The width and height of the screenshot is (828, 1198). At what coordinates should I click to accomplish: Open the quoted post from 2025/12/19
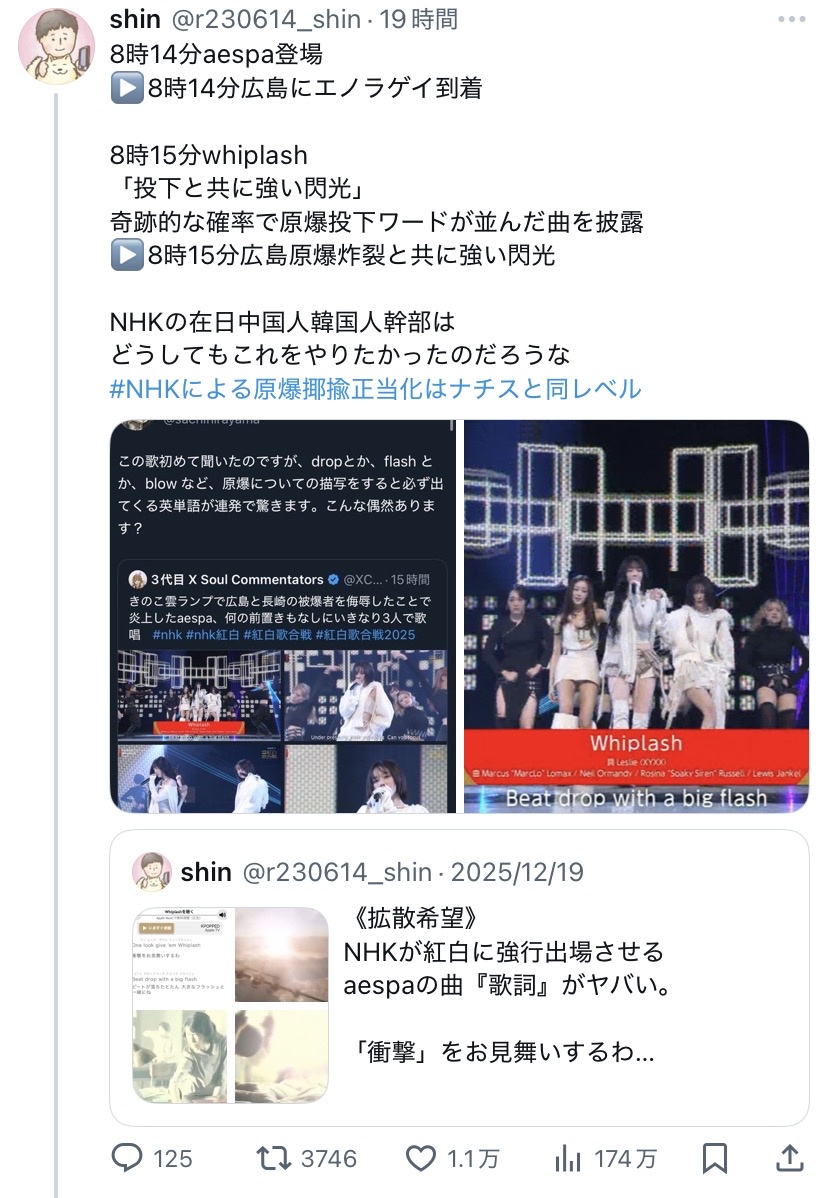pyautogui.click(x=459, y=978)
